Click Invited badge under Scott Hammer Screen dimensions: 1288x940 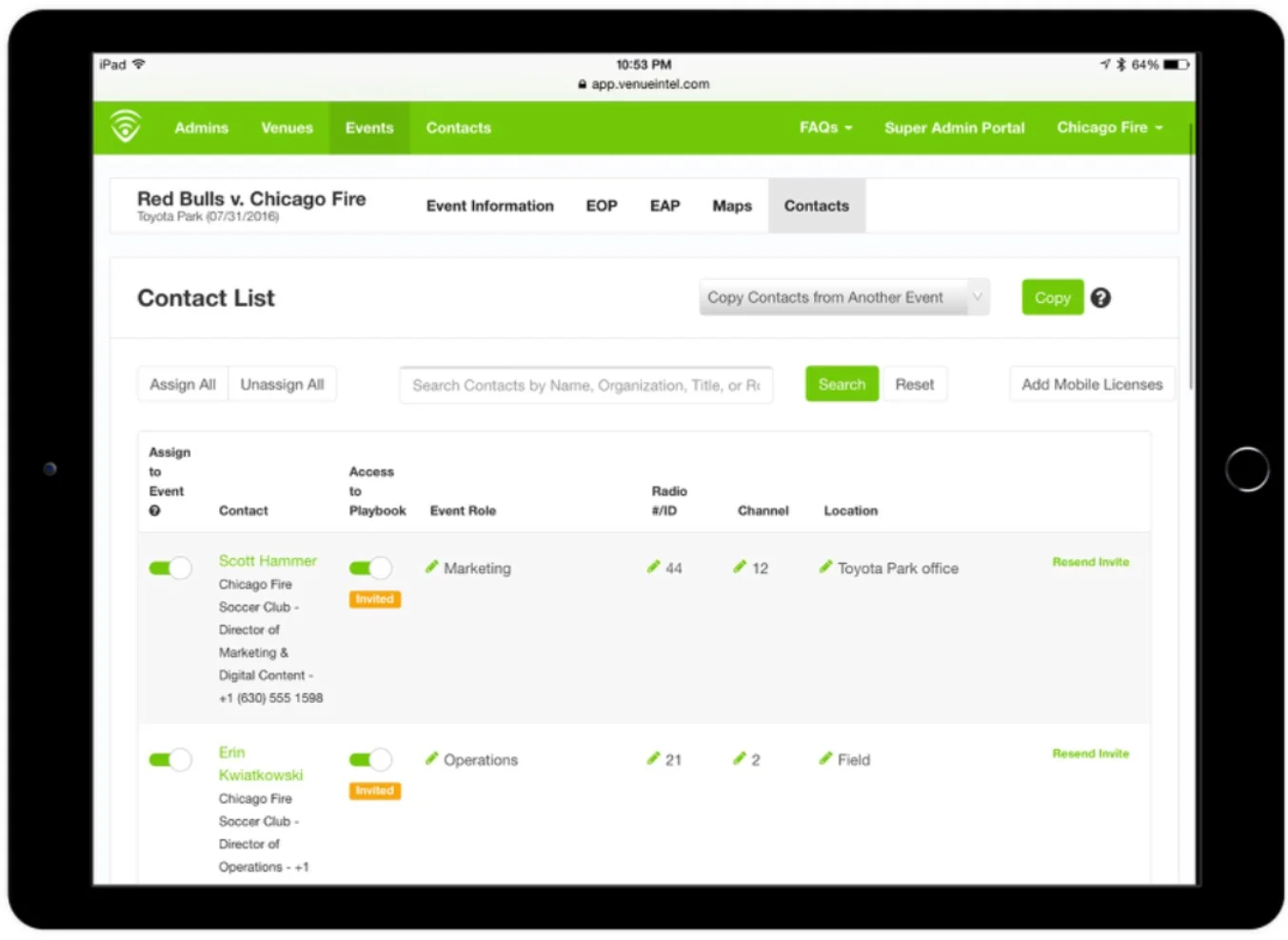[x=375, y=599]
